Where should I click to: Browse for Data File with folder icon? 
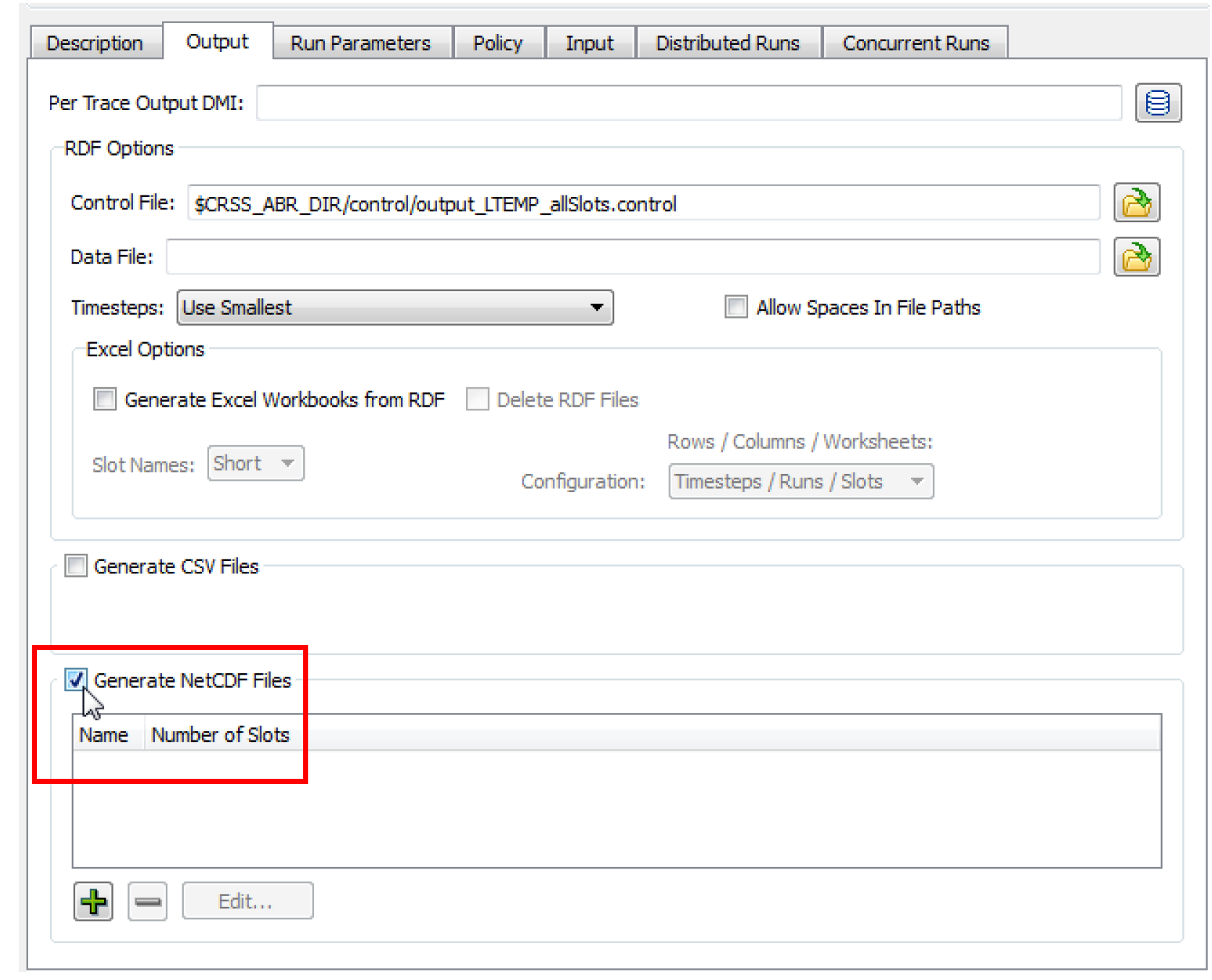[x=1136, y=257]
